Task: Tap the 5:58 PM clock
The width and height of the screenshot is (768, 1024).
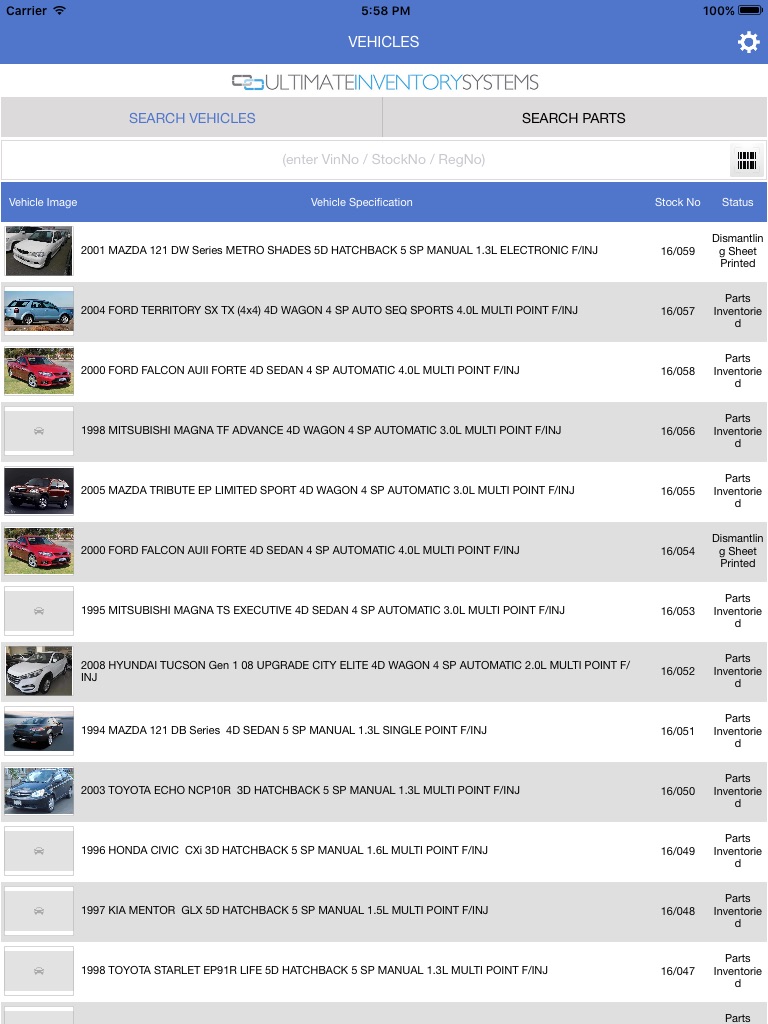Action: click(x=385, y=10)
